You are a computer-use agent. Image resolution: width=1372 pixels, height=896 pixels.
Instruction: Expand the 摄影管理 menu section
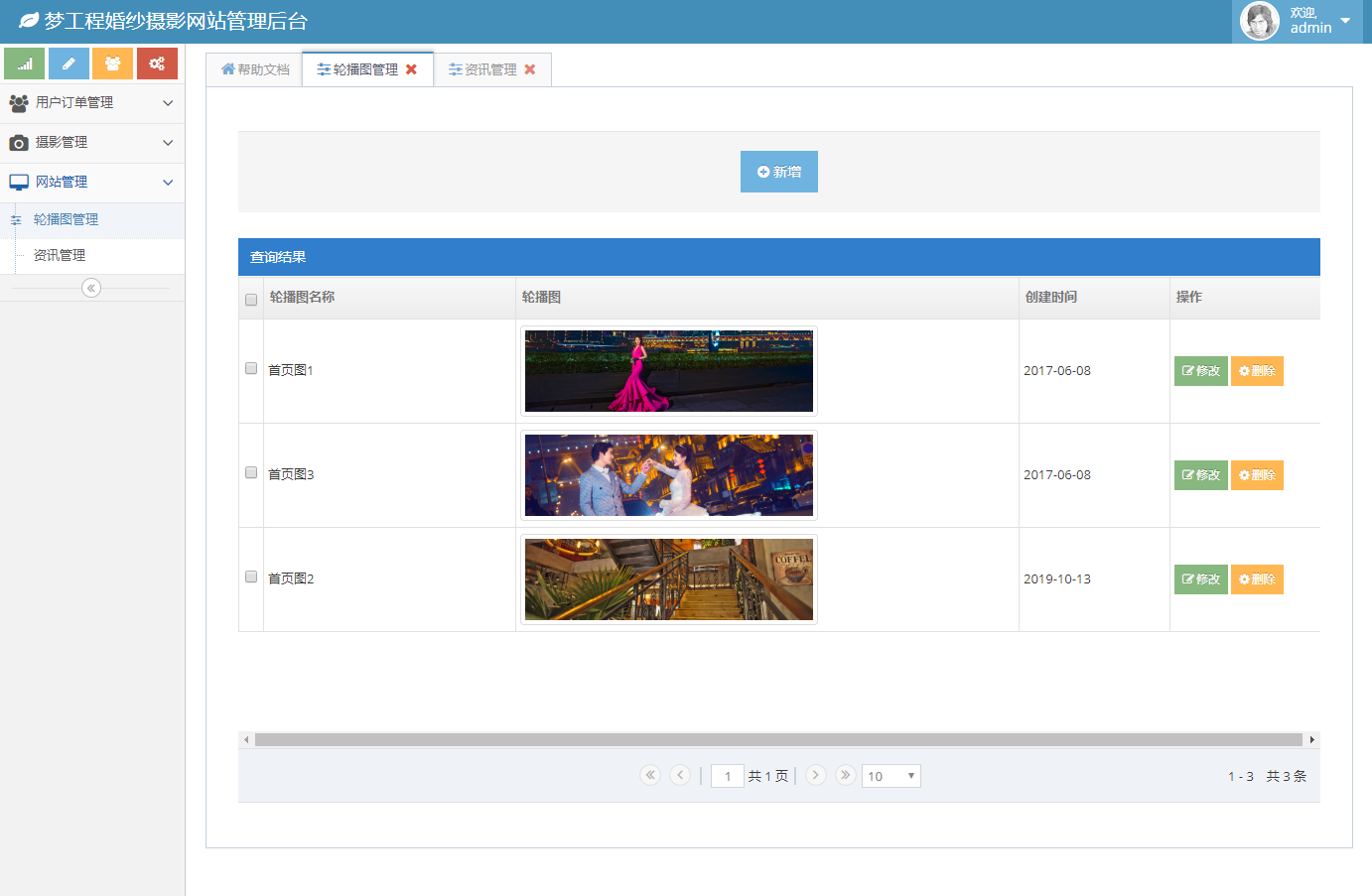click(92, 143)
